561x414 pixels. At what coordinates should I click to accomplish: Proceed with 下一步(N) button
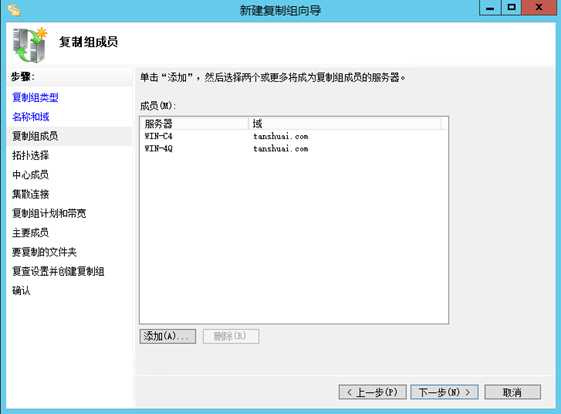click(x=444, y=392)
